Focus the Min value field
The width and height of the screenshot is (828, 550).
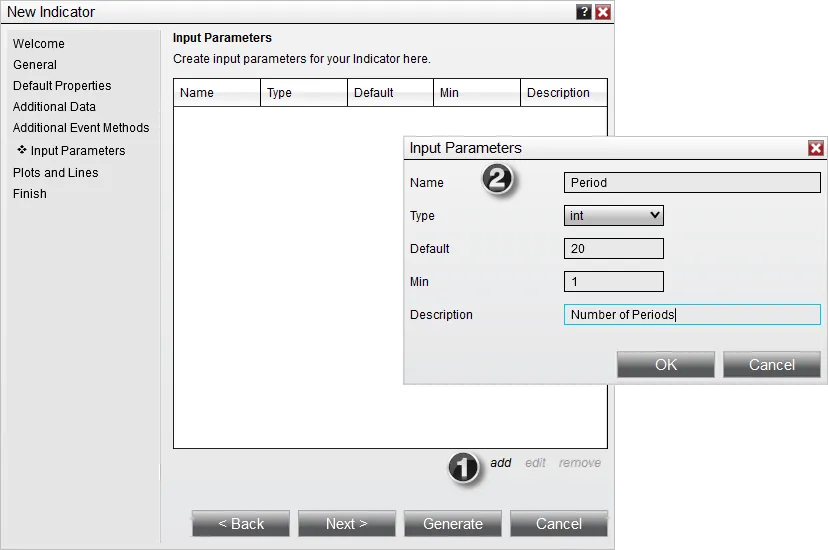pos(614,281)
